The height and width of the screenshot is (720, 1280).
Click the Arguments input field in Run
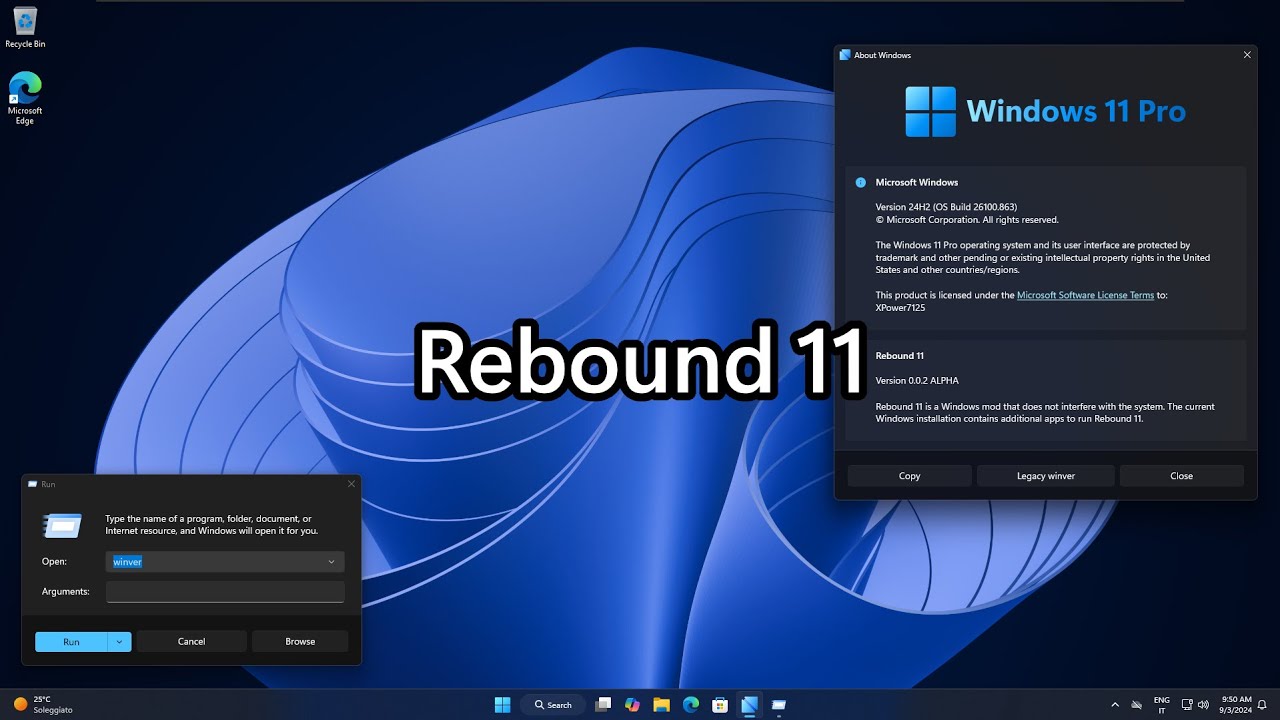pos(224,591)
